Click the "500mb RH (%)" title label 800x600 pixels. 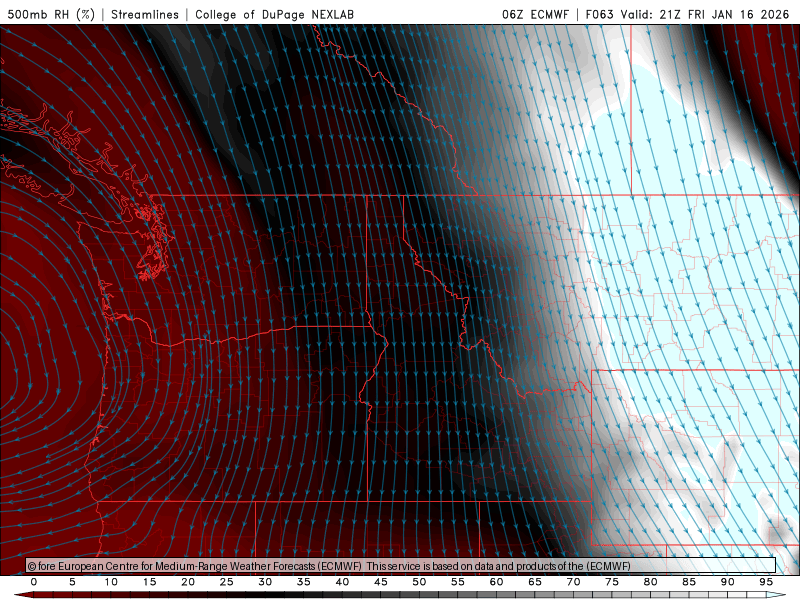(51, 14)
